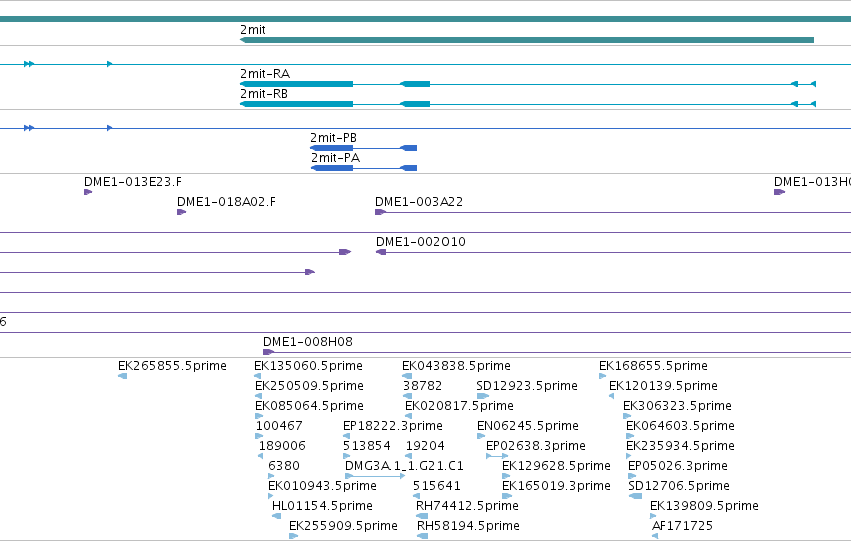Select EST EK250509.5prime

(x=309, y=386)
